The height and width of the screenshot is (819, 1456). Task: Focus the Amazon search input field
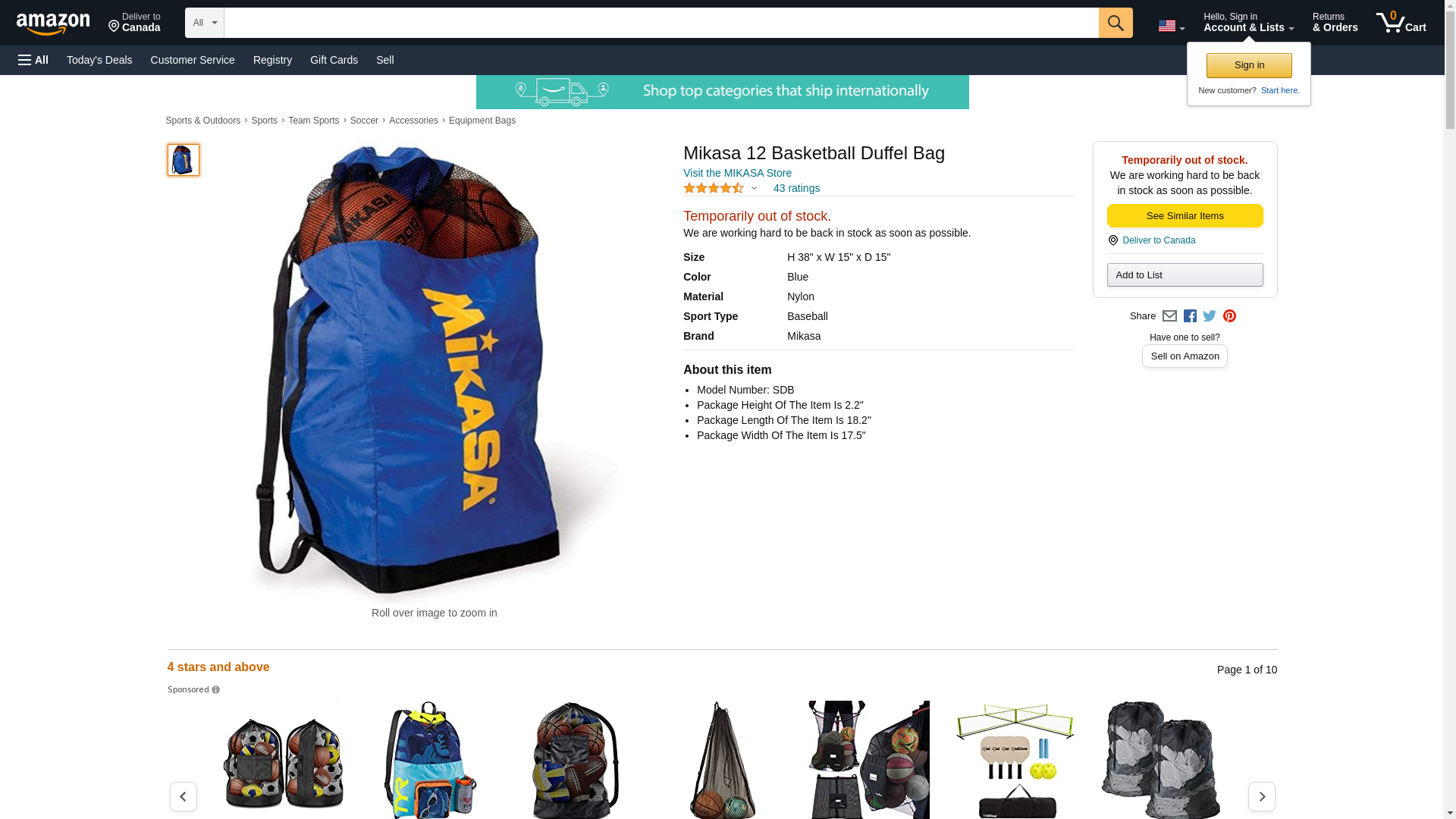pyautogui.click(x=661, y=23)
